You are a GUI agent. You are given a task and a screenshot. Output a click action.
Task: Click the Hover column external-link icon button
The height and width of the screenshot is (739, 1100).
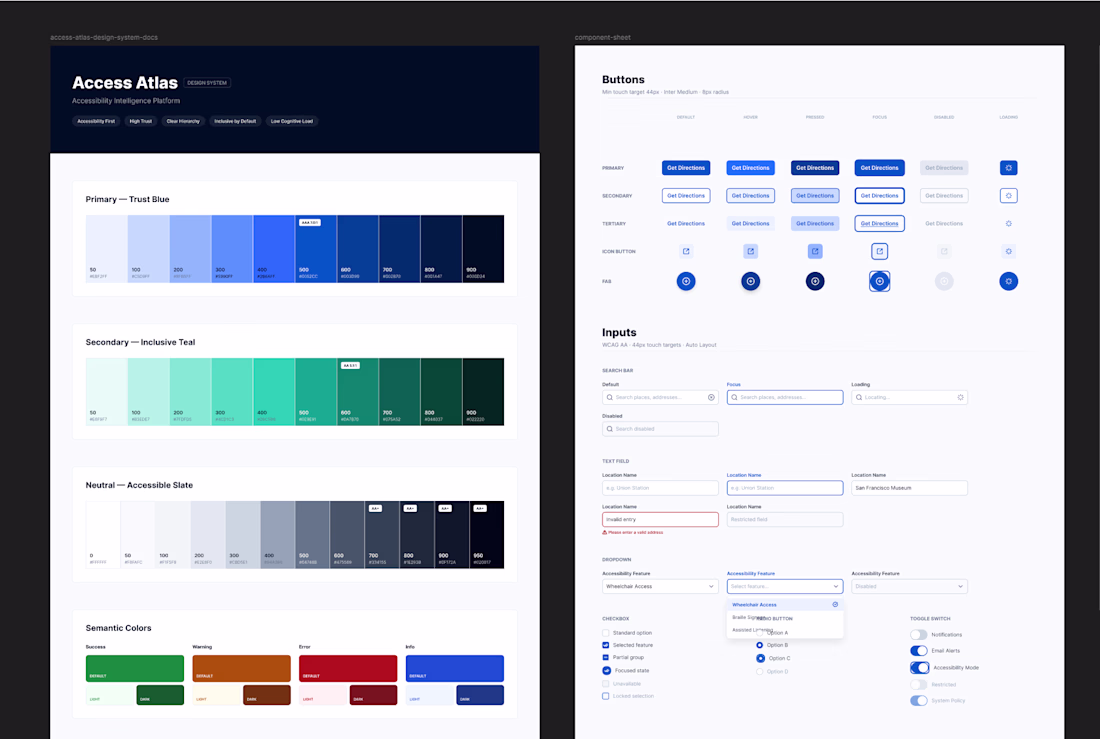click(x=751, y=251)
